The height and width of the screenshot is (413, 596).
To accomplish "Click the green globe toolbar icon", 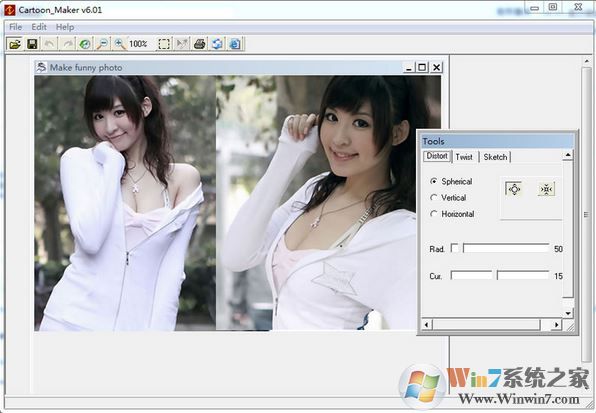I will tap(84, 44).
